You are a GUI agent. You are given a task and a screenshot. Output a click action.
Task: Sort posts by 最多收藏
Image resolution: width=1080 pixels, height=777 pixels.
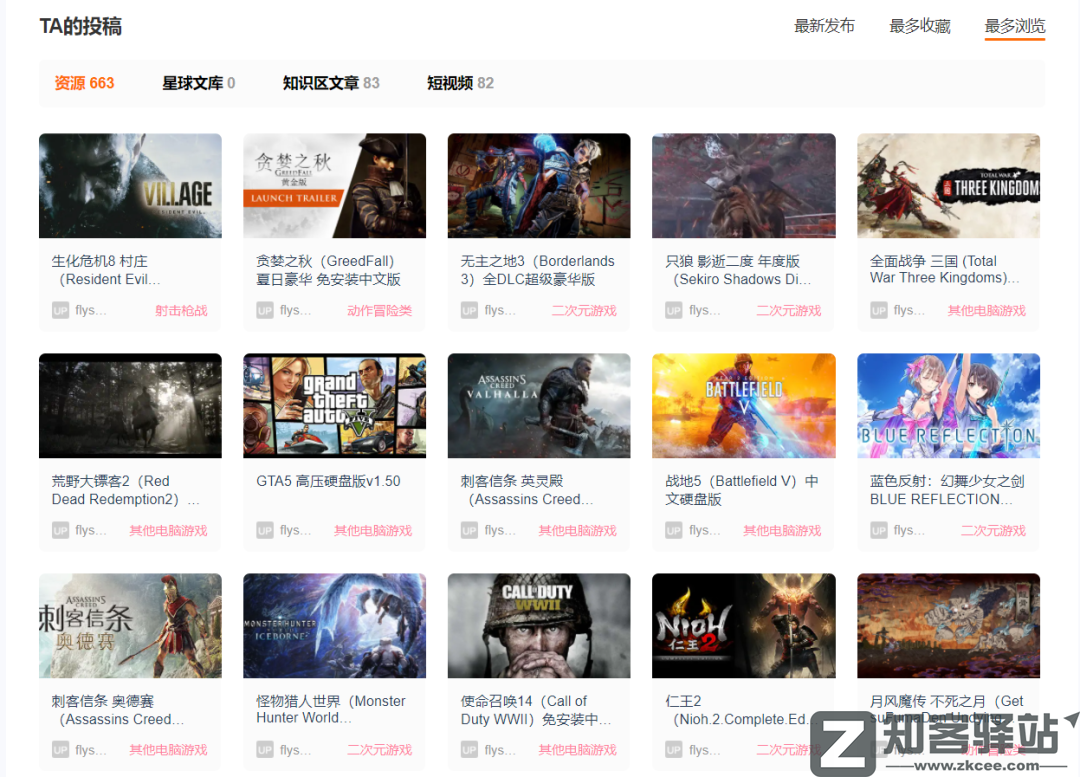[x=919, y=27]
